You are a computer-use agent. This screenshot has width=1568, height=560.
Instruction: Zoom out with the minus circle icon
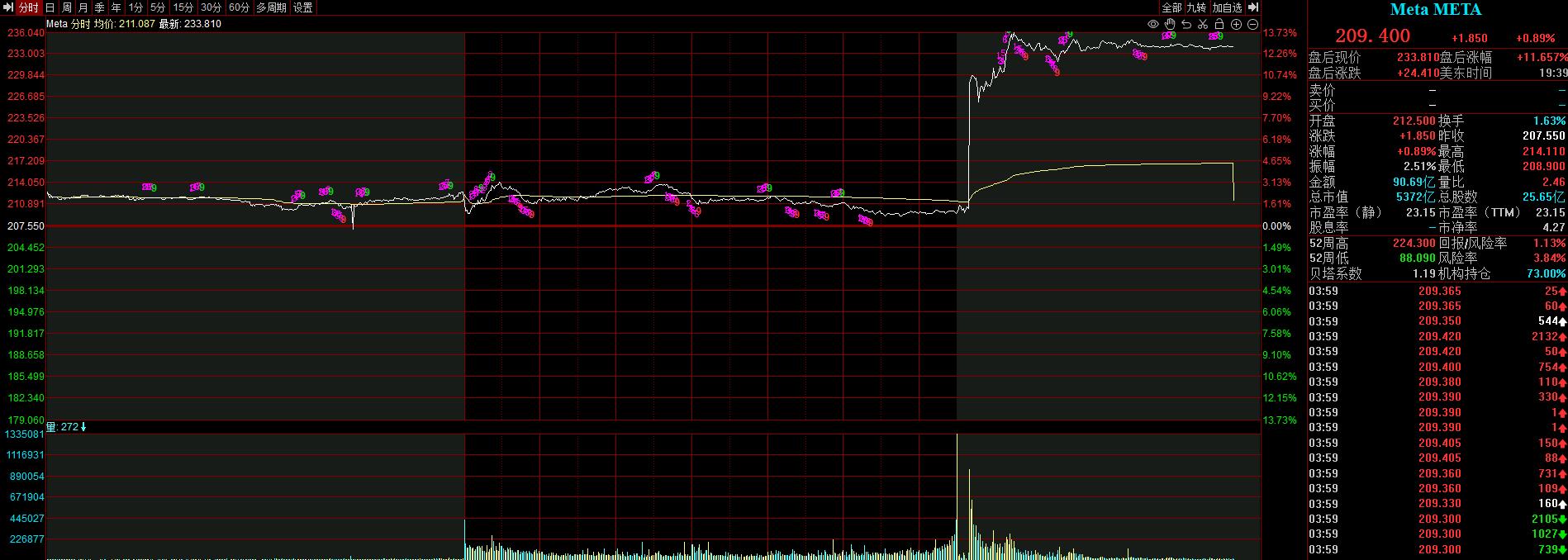tap(1253, 24)
